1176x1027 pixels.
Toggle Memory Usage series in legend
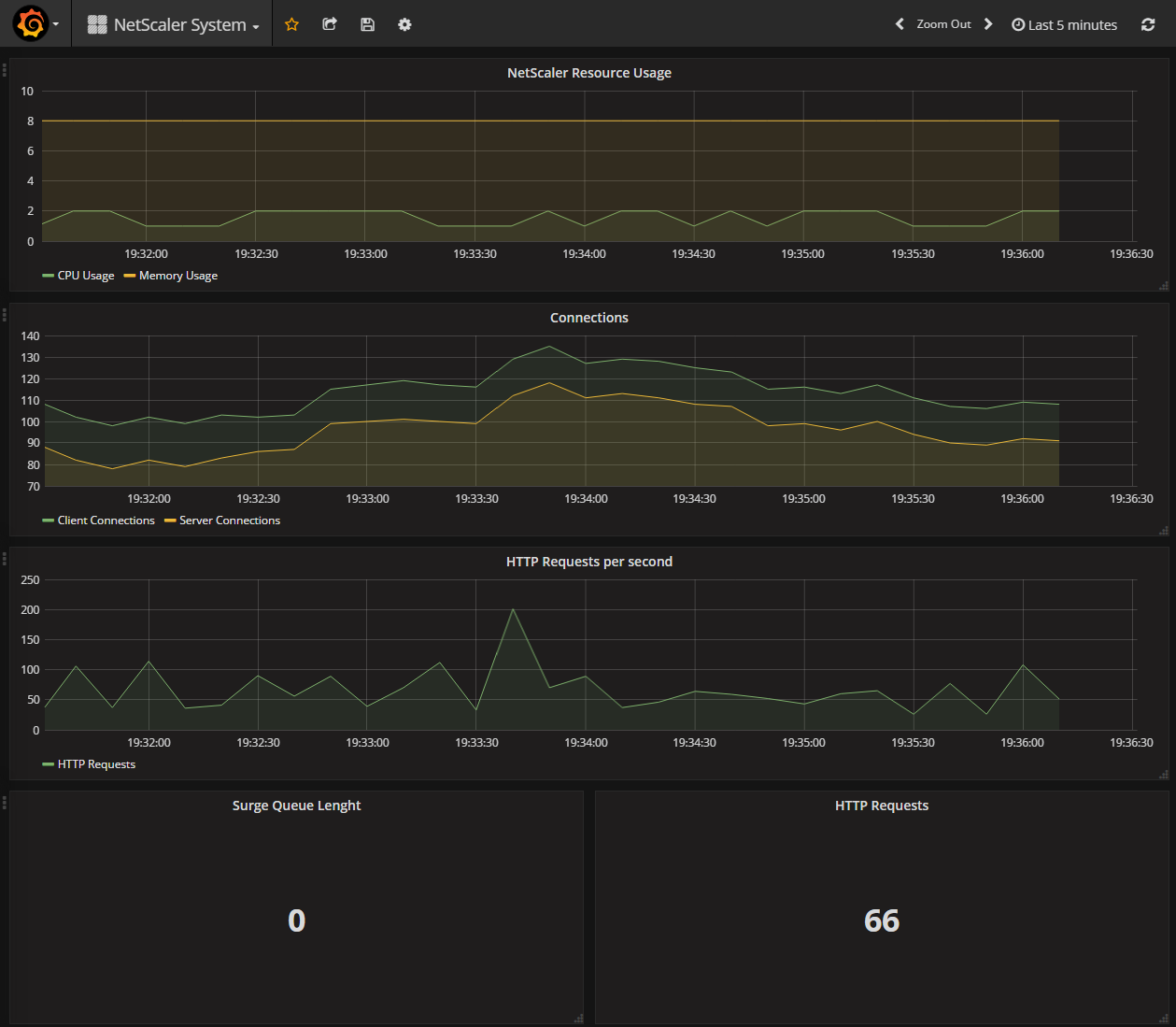click(x=177, y=276)
